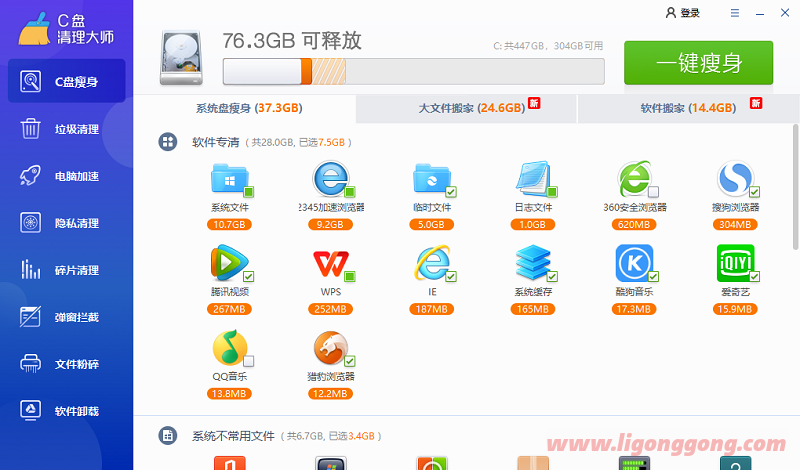The width and height of the screenshot is (800, 470).
Task: Open the 弹窗拦截 sidebar icon
Action: [x=30, y=316]
